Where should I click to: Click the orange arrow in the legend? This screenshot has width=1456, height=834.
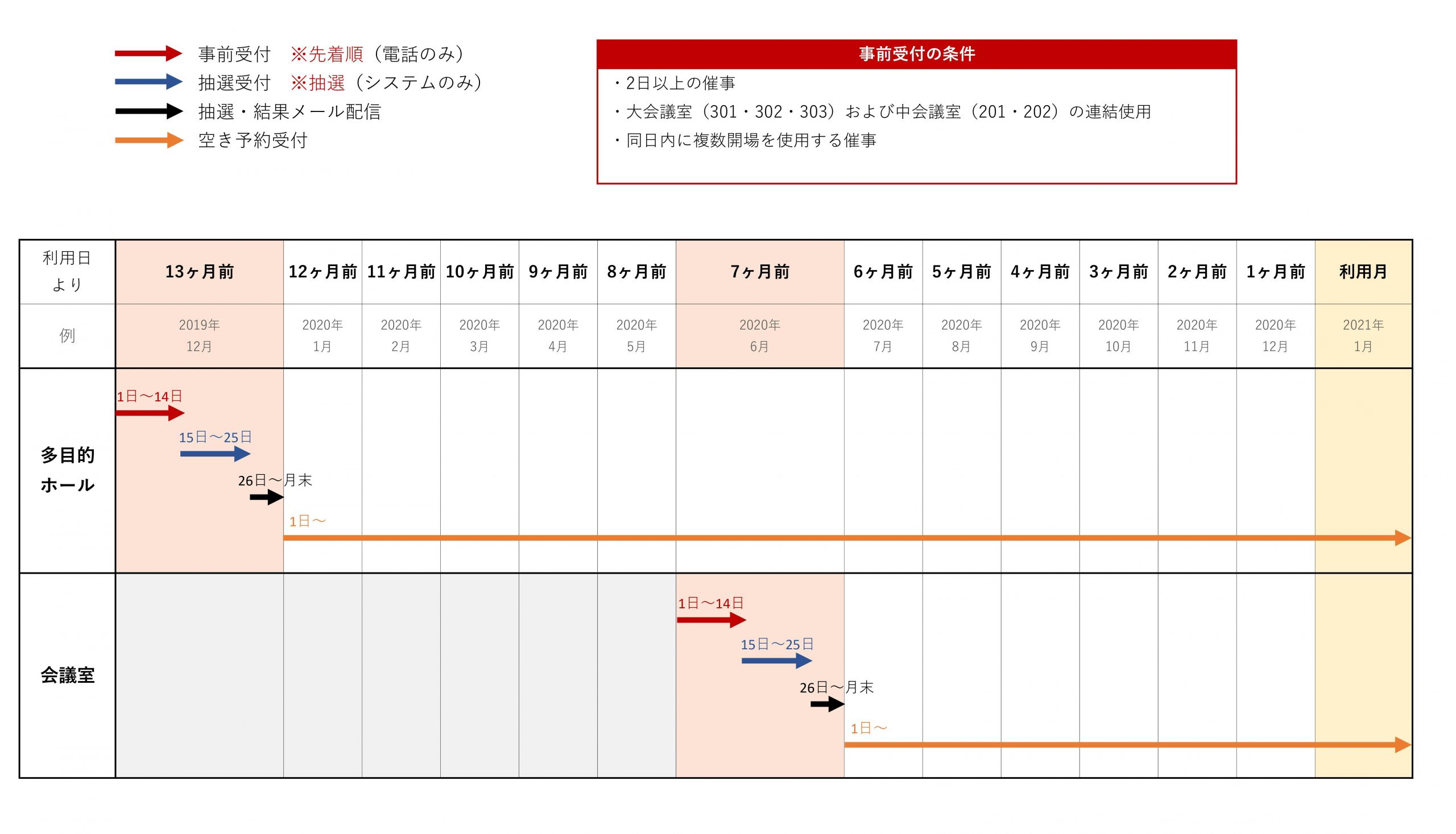pyautogui.click(x=148, y=140)
